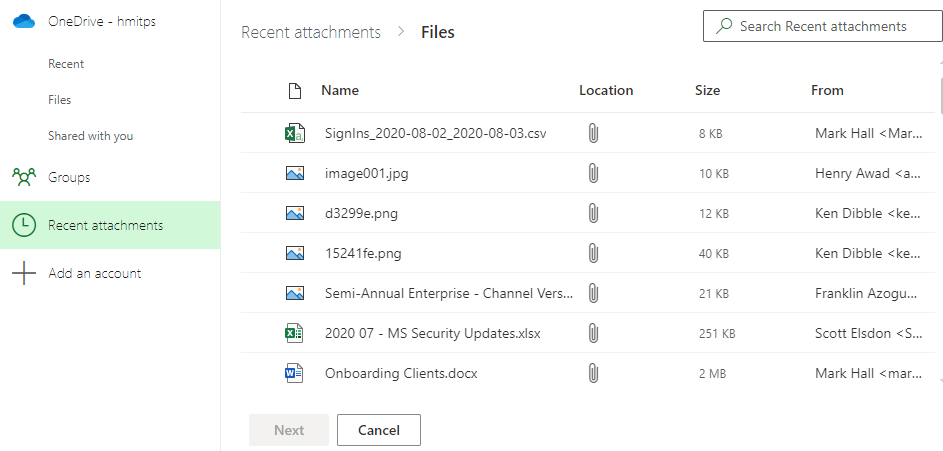Click the Word icon for Onboarding Clients.docx
This screenshot has width=943, height=451.
[294, 373]
